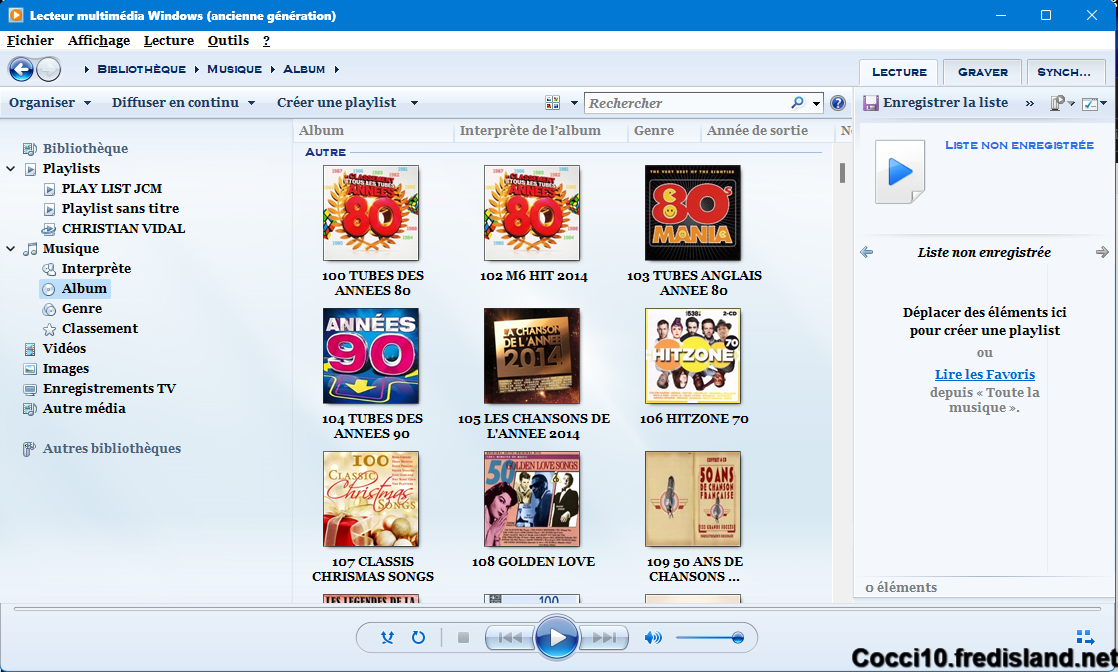Open the view options dropdown arrow

point(574,103)
